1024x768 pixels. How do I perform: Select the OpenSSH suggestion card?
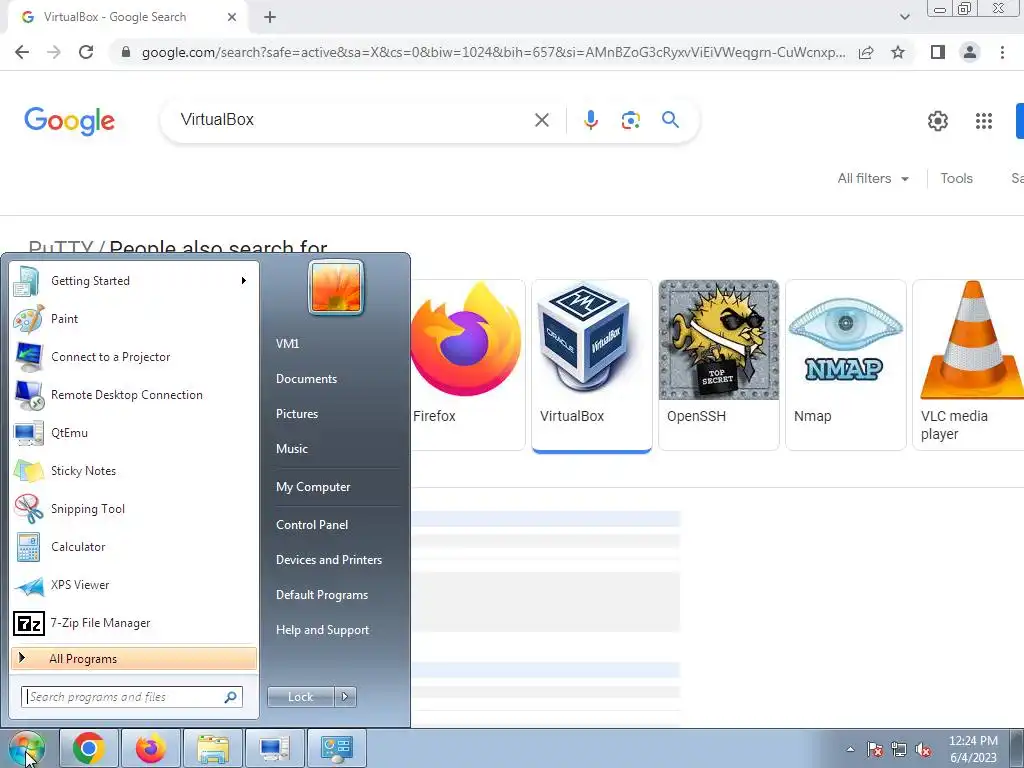coord(718,364)
